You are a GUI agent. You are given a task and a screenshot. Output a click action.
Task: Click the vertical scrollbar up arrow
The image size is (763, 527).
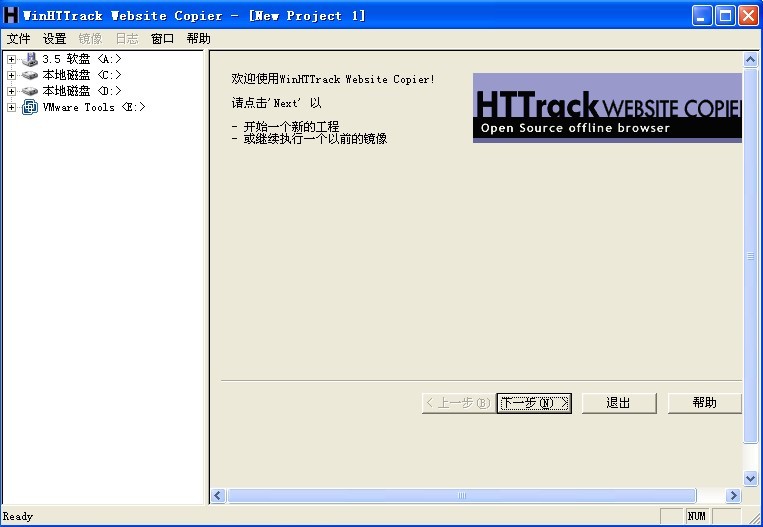[750, 60]
